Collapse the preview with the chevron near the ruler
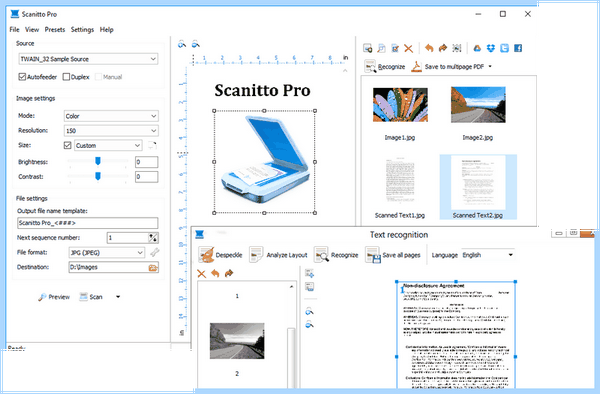Screen dimensions: 600x394 point(345,71)
